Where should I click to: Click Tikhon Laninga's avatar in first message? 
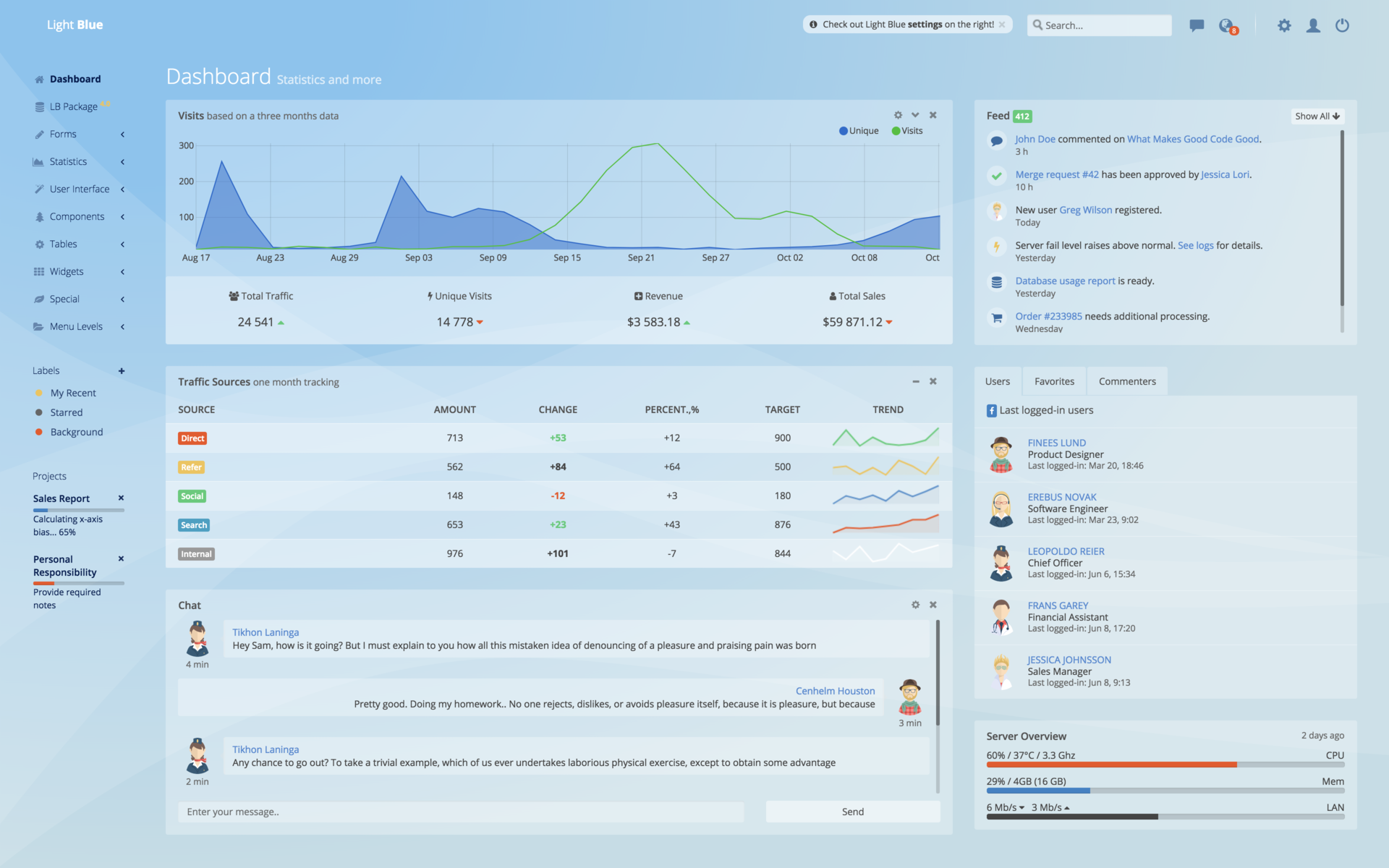(x=197, y=639)
